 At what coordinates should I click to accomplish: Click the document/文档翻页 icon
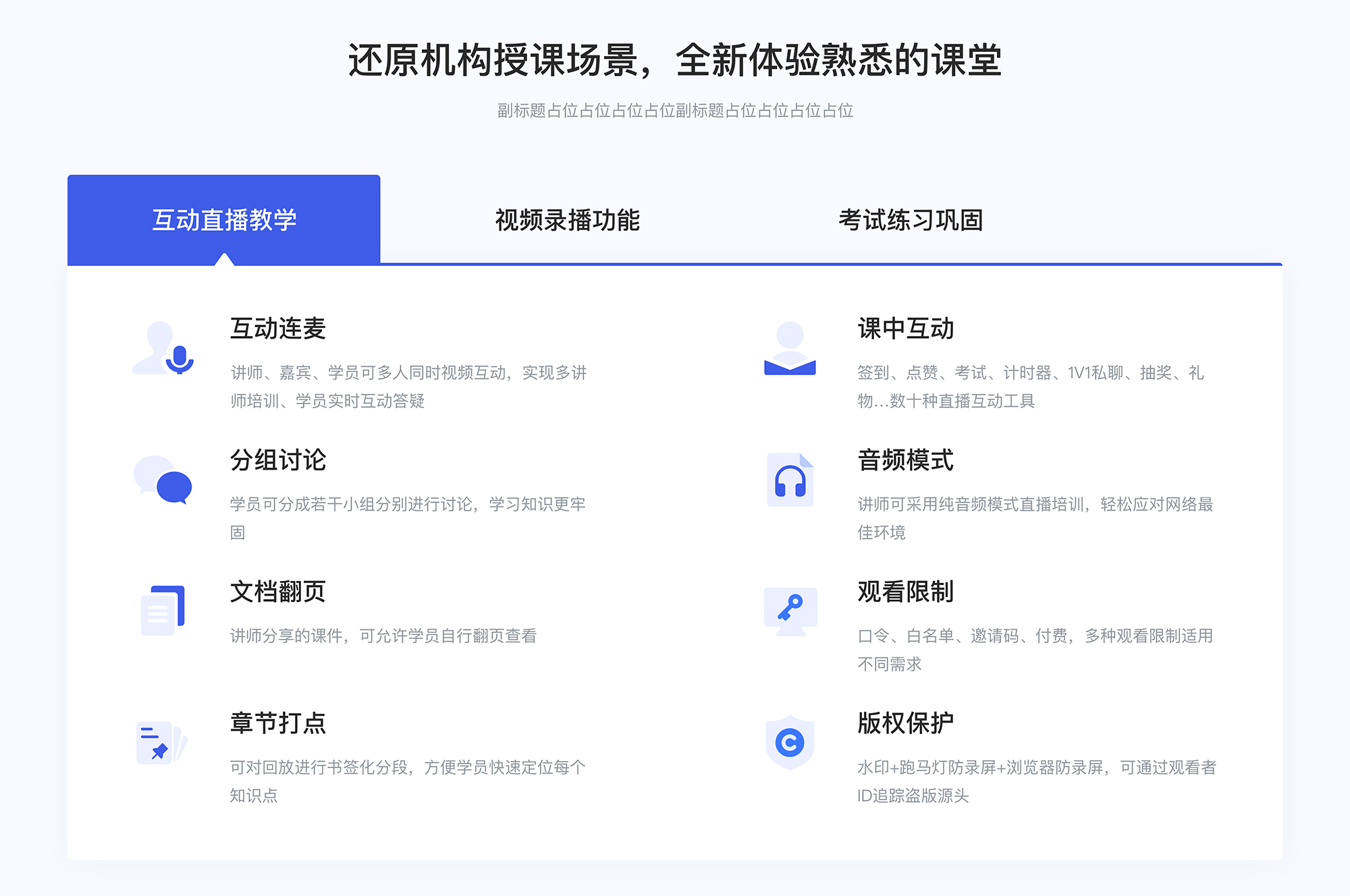[160, 600]
